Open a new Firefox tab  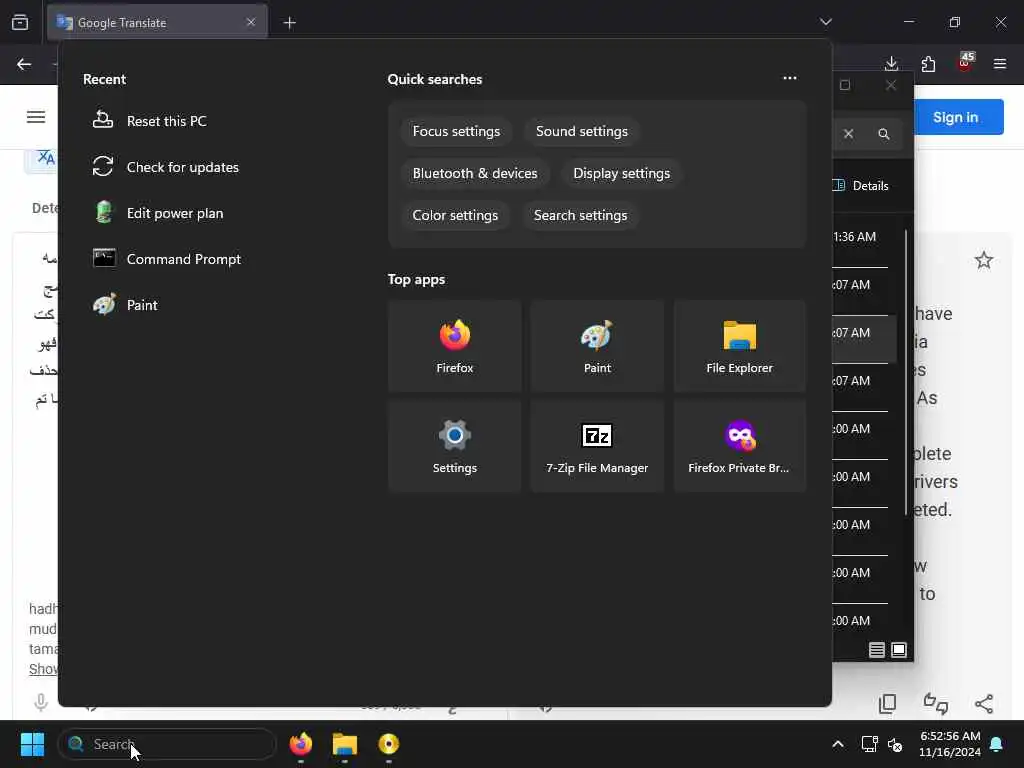(289, 23)
